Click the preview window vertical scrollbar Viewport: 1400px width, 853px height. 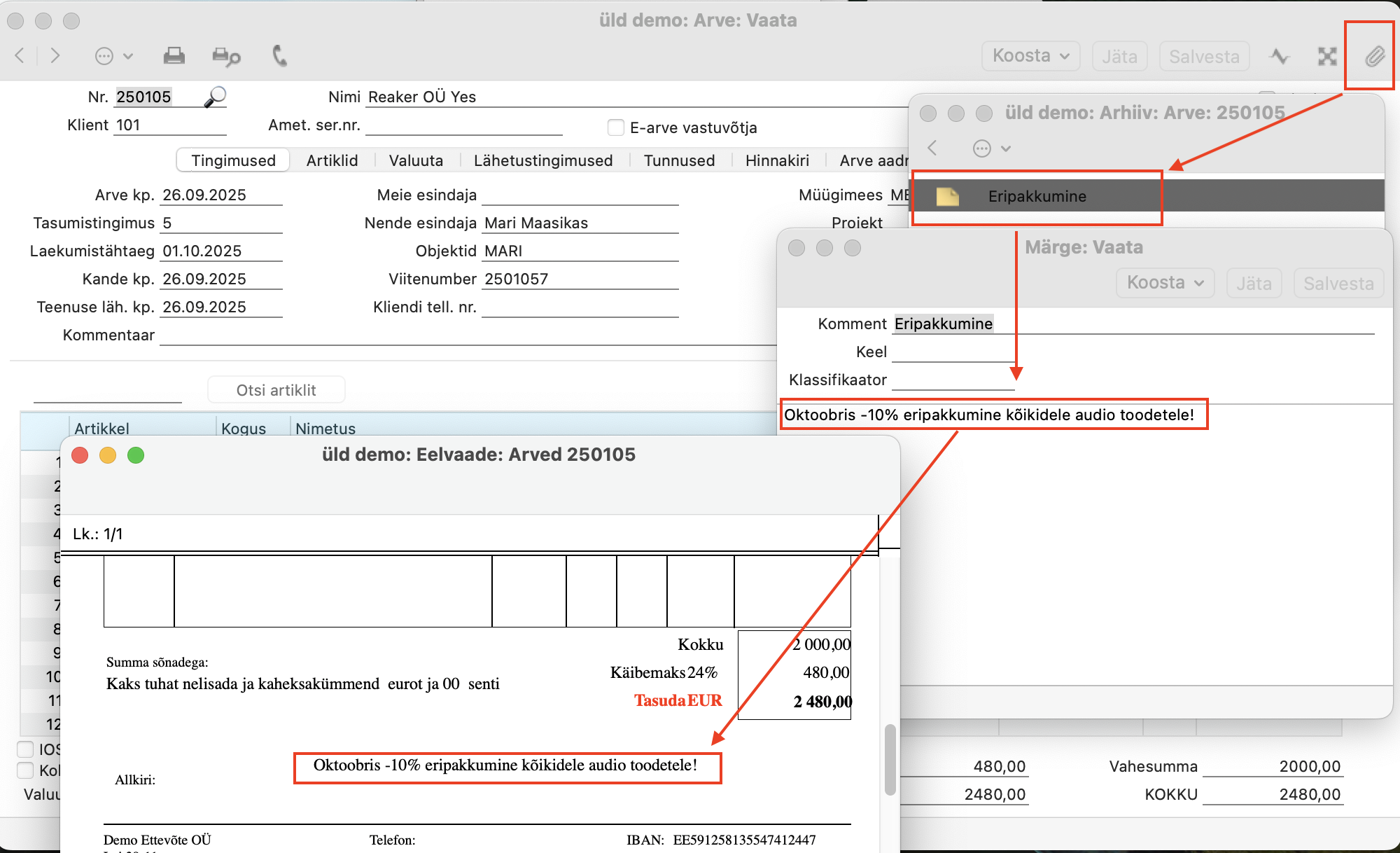[890, 760]
